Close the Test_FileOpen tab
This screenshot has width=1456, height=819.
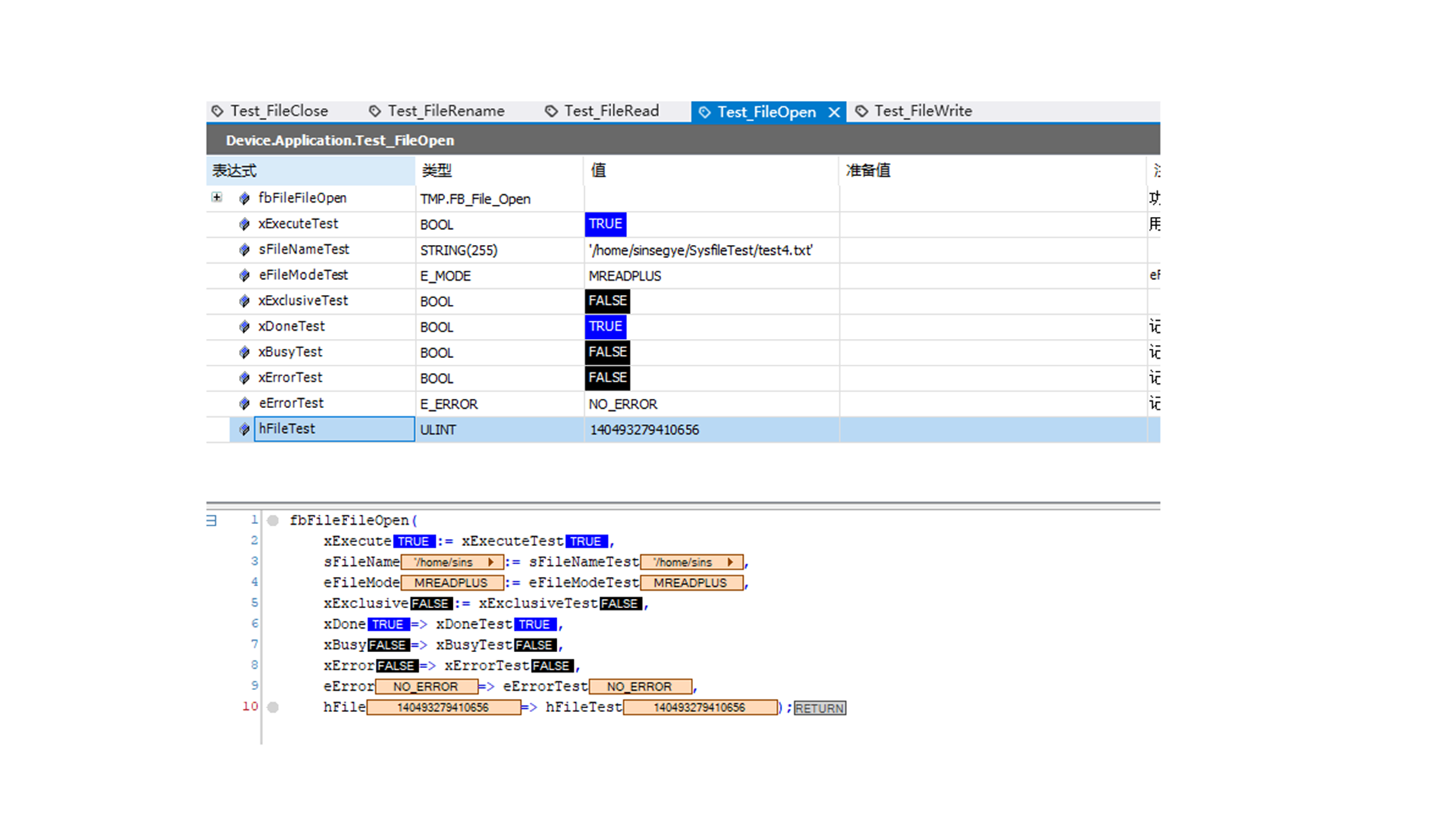(x=834, y=112)
